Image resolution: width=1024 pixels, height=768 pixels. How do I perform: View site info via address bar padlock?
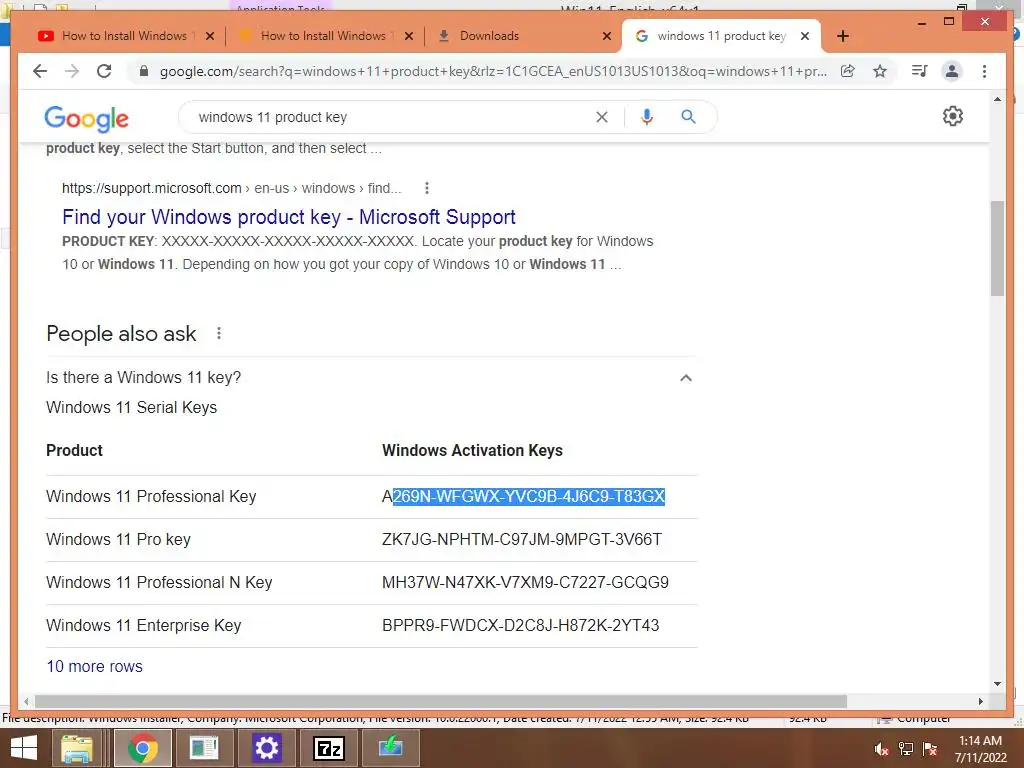pyautogui.click(x=144, y=71)
